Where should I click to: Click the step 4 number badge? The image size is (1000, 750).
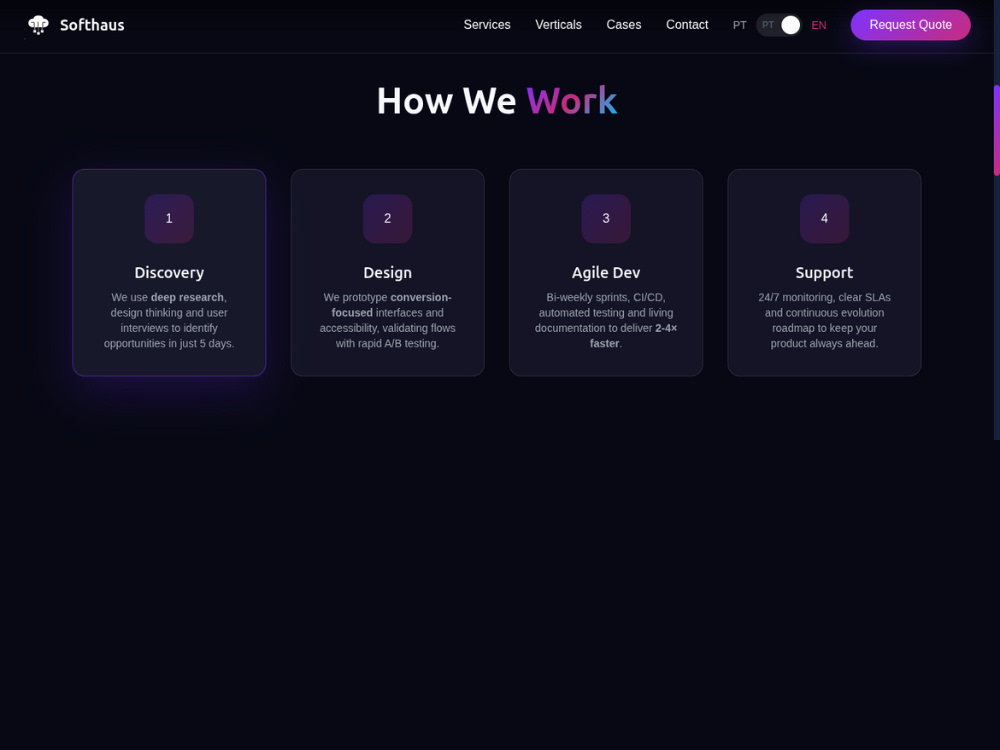click(x=824, y=219)
